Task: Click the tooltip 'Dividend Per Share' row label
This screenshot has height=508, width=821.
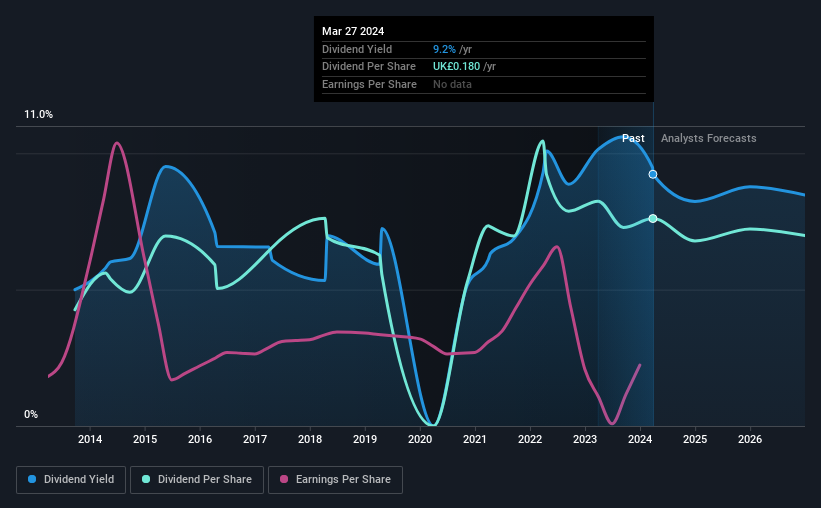Action: point(369,67)
